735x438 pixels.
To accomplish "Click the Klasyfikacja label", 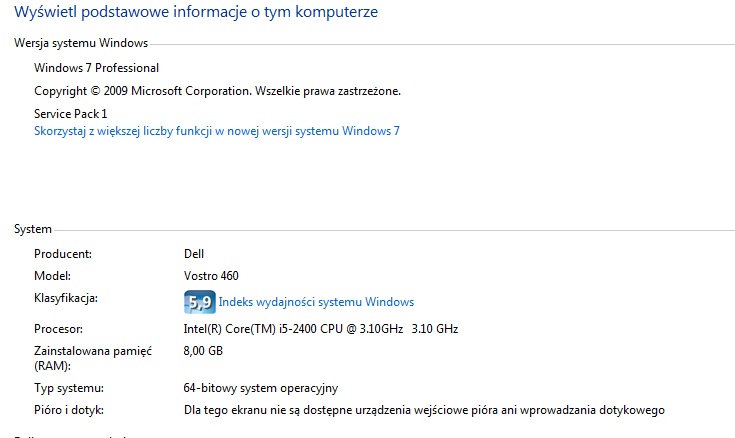I will pyautogui.click(x=66, y=298).
